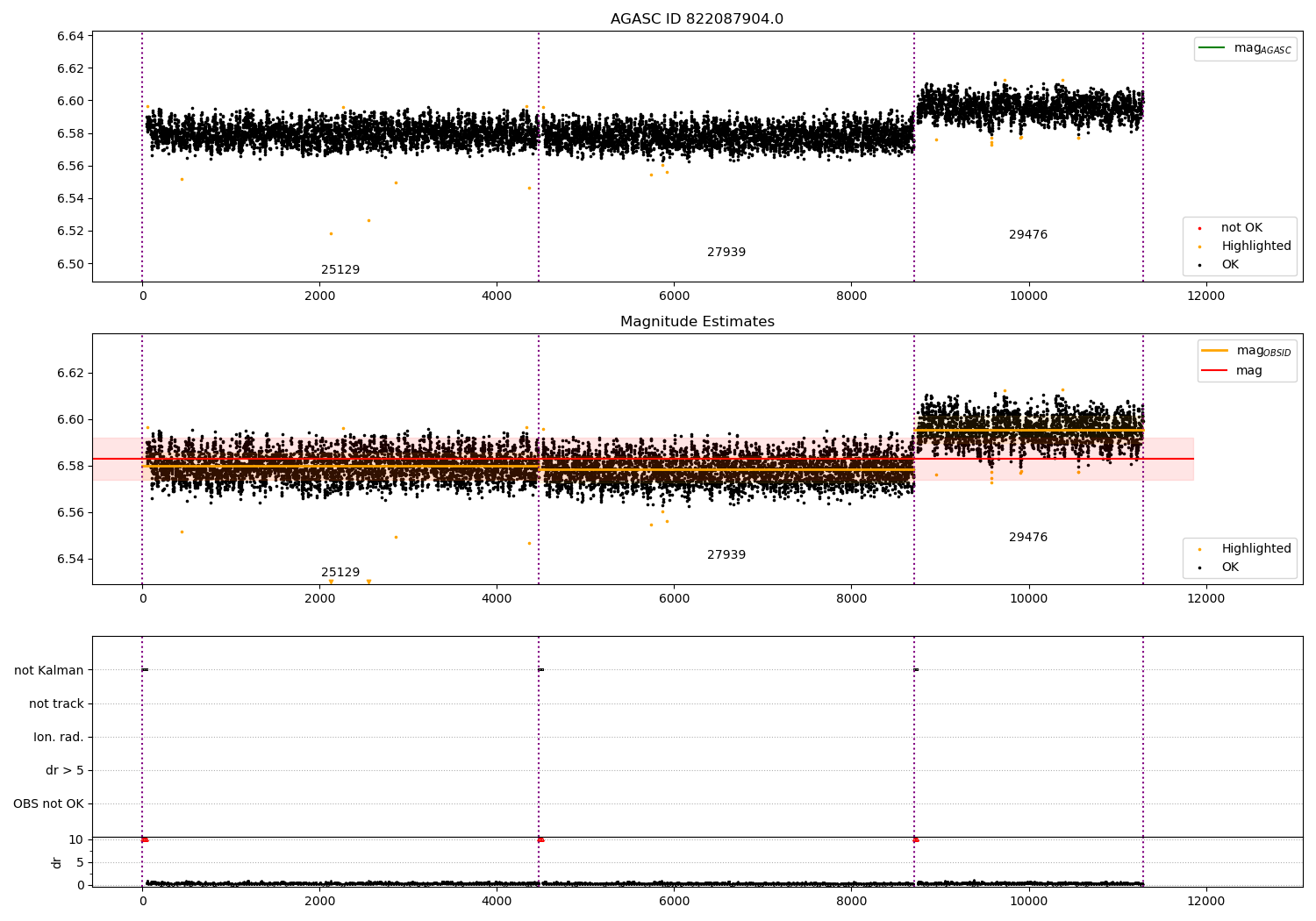1316x921 pixels.
Task: Click red 'mag' legend entry in middle plot
Action: pos(1232,371)
